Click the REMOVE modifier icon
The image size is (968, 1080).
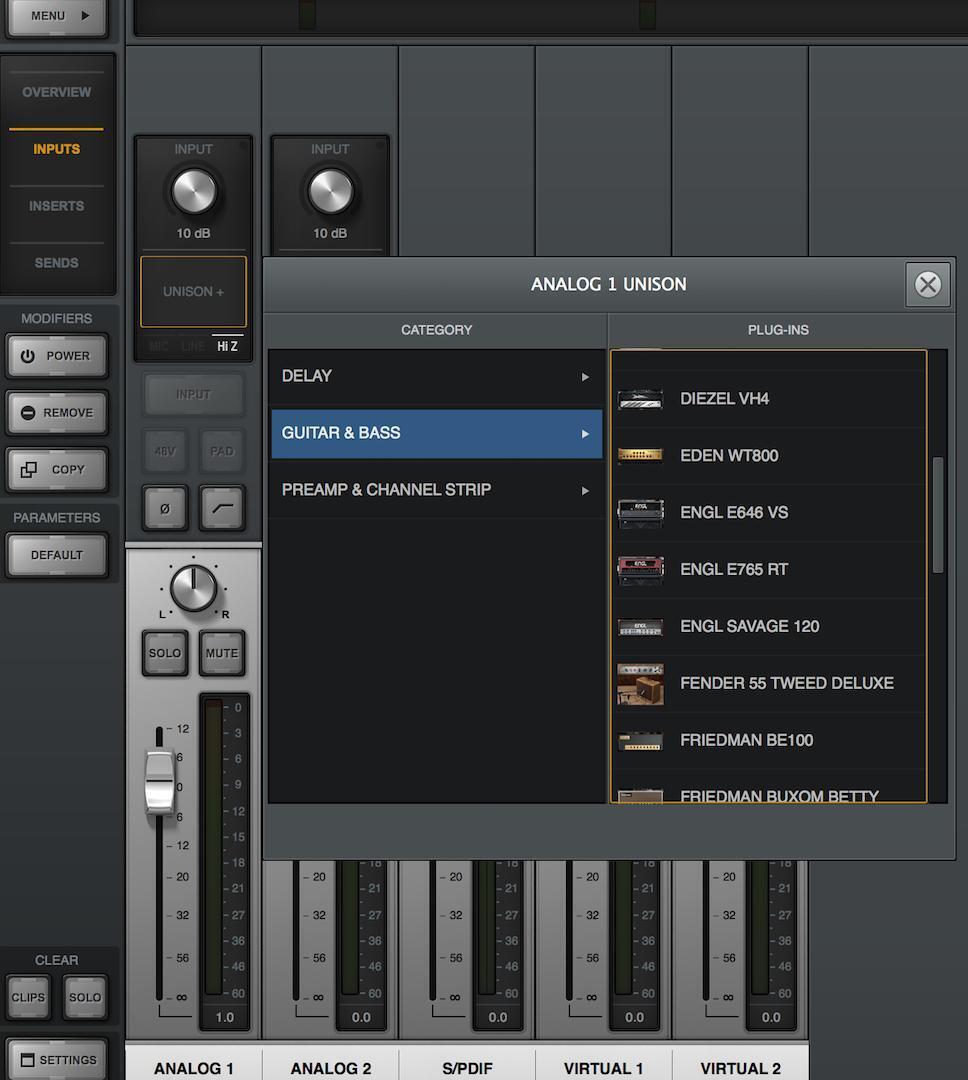[x=56, y=413]
